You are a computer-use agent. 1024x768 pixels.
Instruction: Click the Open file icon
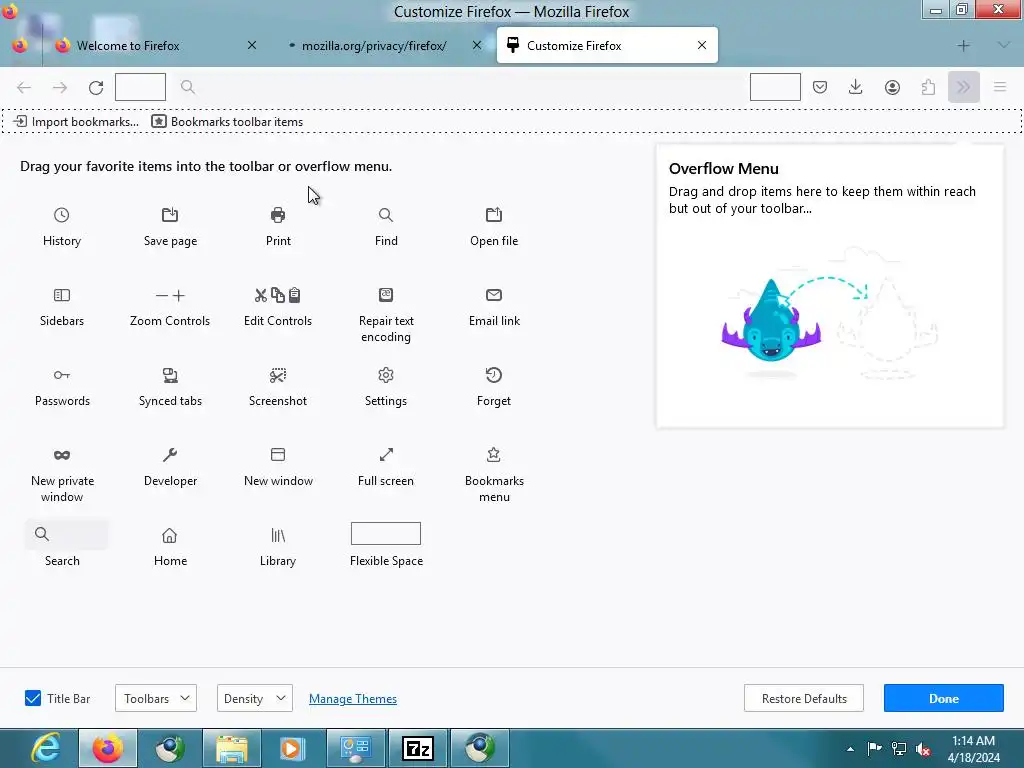point(494,215)
